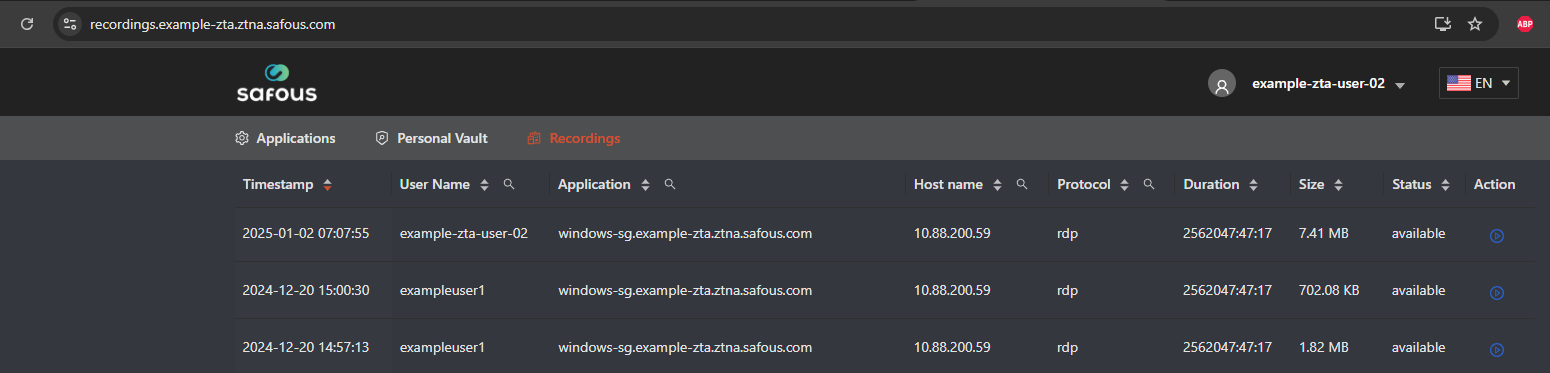Click the Safous logo
The image size is (1550, 373).
click(277, 84)
